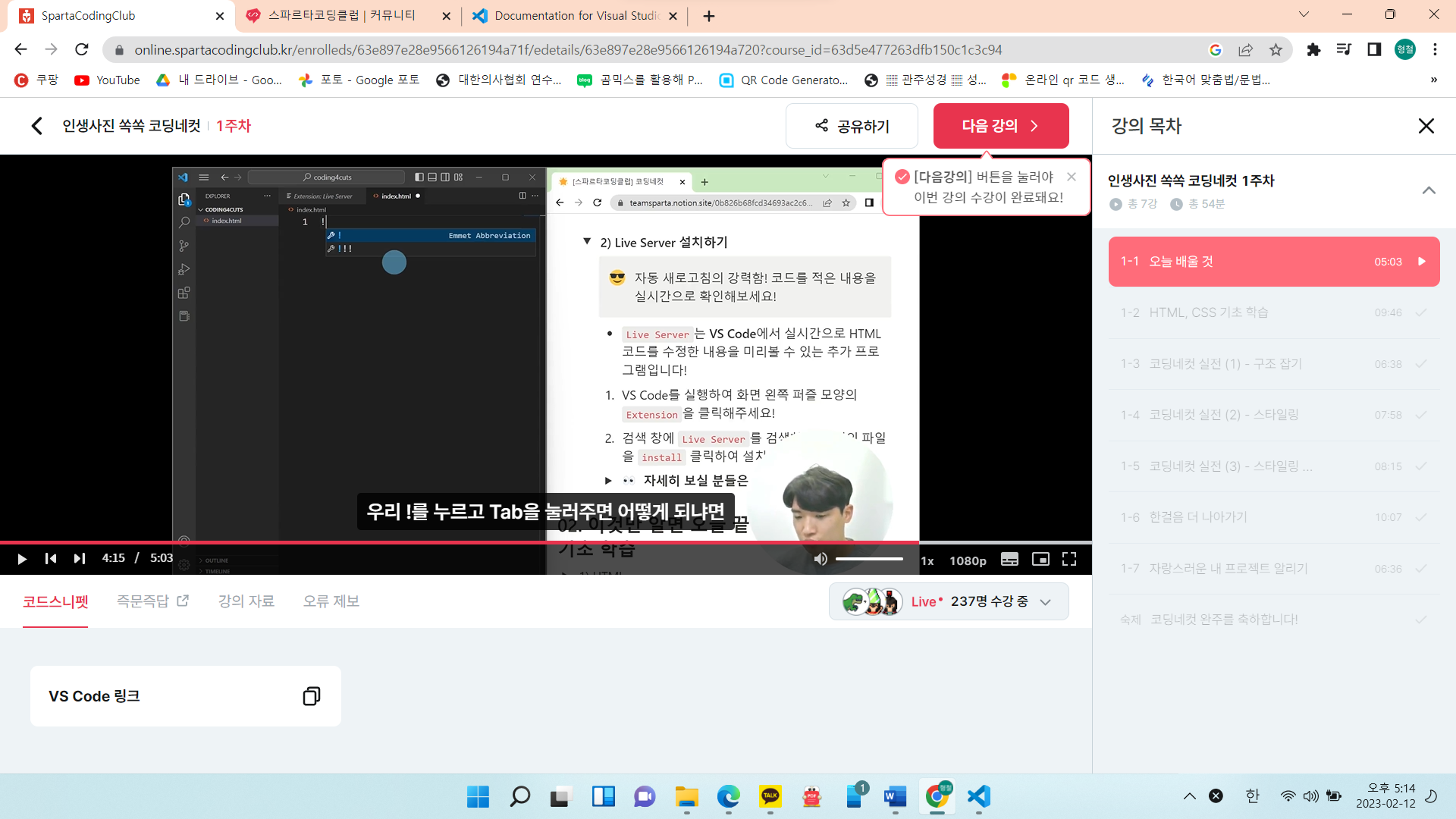The image size is (1456, 819).
Task: Open lecture 1-4 코딩네컷 실전 (2)
Action: 1274,415
